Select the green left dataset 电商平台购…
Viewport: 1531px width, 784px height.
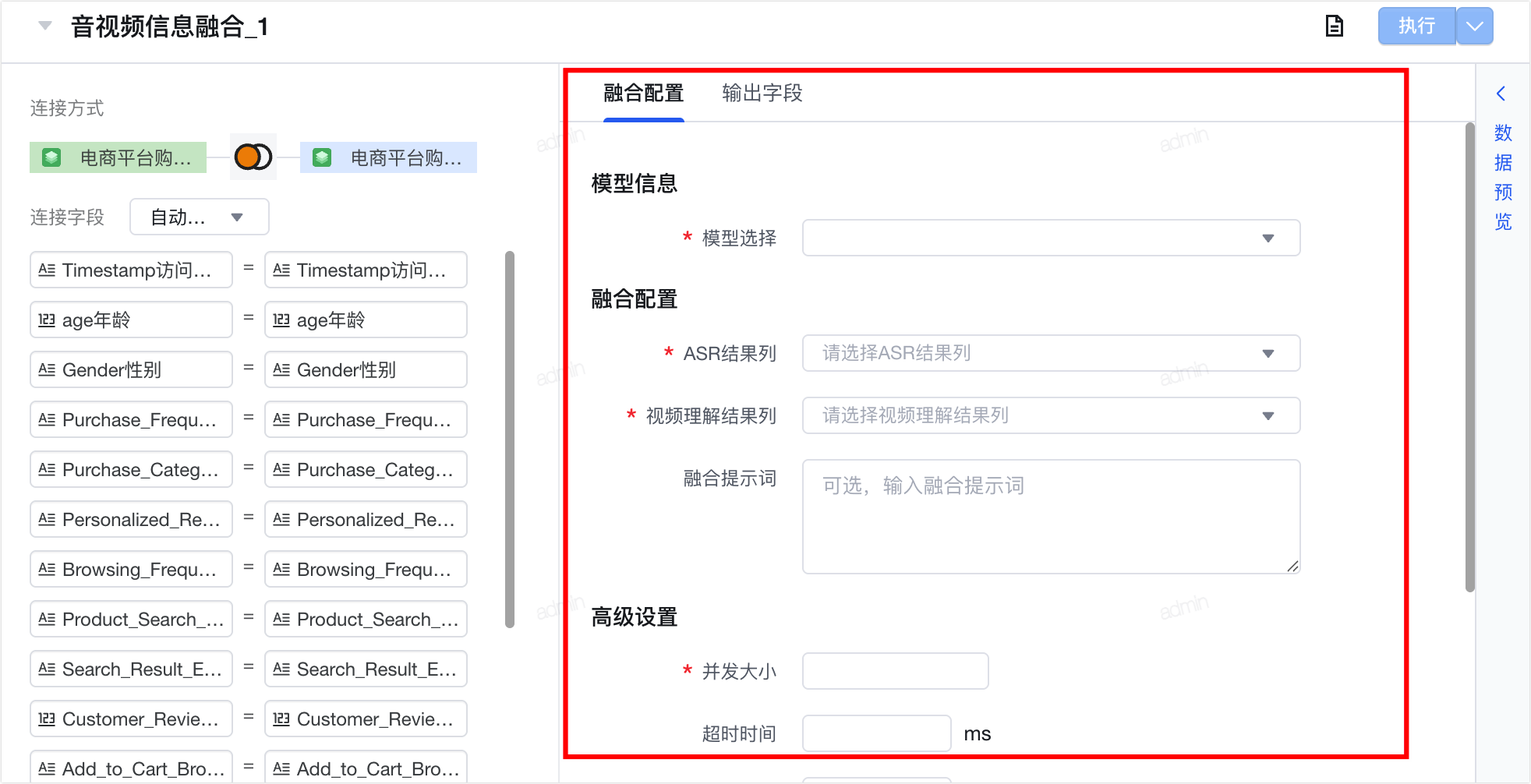point(118,157)
